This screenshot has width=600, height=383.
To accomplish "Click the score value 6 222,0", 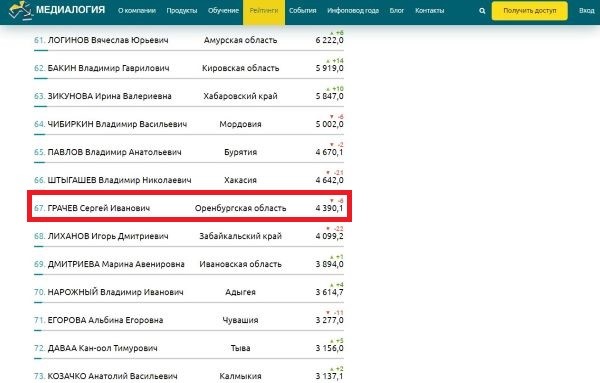I will [329, 40].
